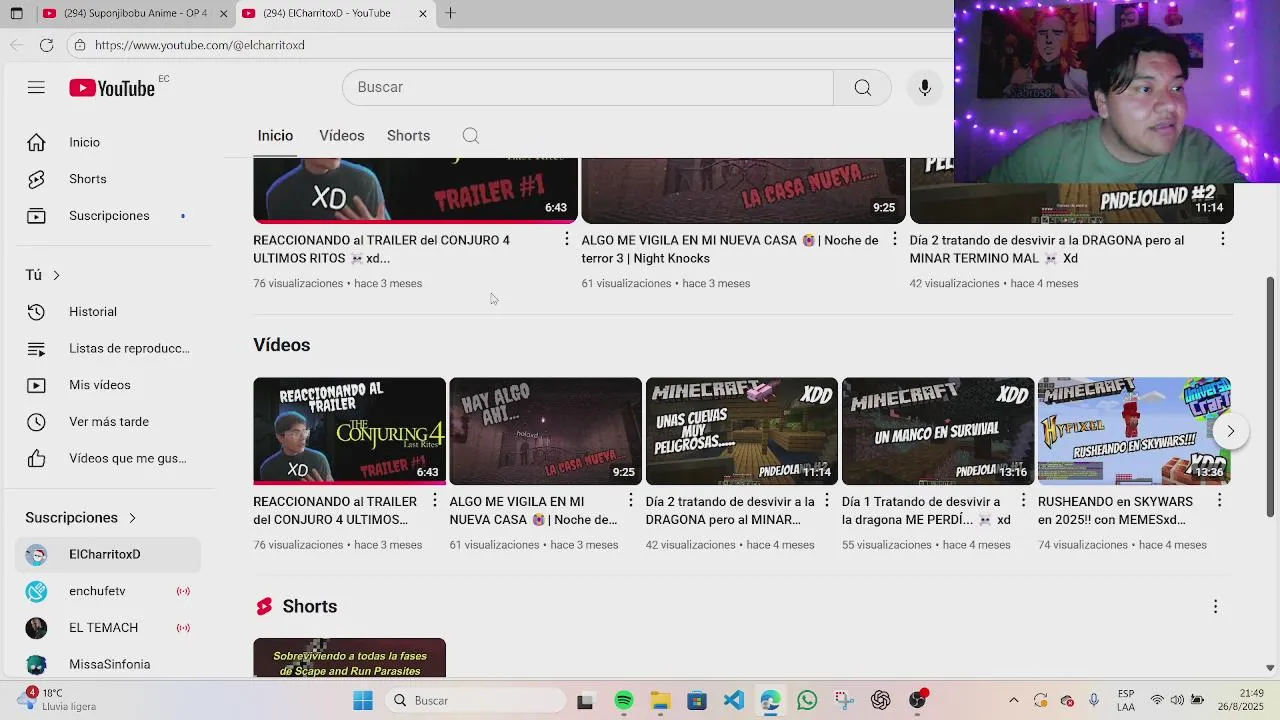The width and height of the screenshot is (1280, 720).
Task: Open enchufetv subscription channel
Action: (x=108, y=591)
